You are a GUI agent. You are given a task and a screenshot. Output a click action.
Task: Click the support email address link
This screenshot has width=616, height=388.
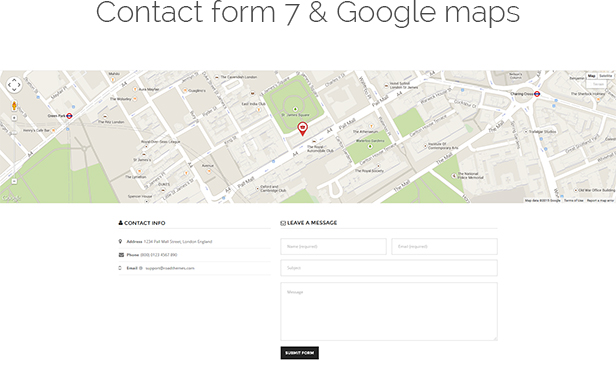coord(170,268)
